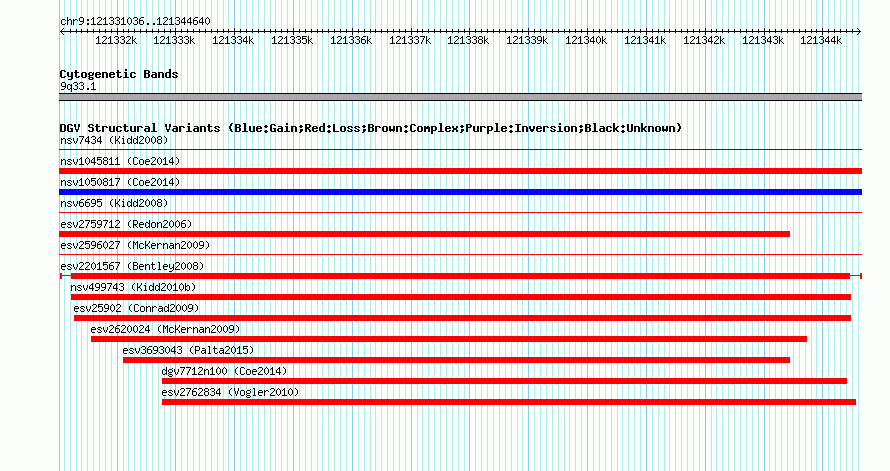
Task: Click the 9q33.1 band name text
Action: (x=78, y=86)
